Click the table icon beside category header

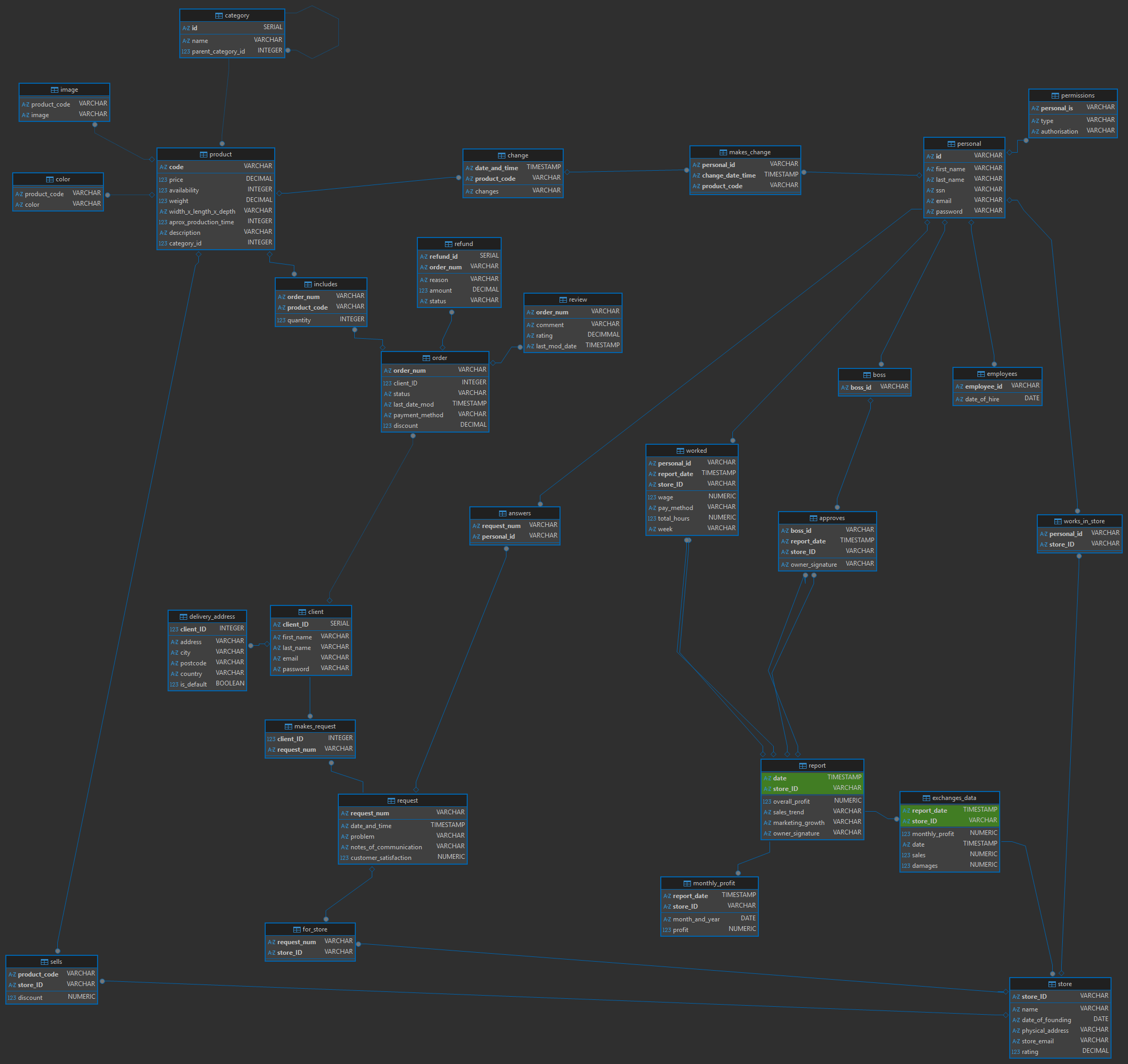(219, 16)
